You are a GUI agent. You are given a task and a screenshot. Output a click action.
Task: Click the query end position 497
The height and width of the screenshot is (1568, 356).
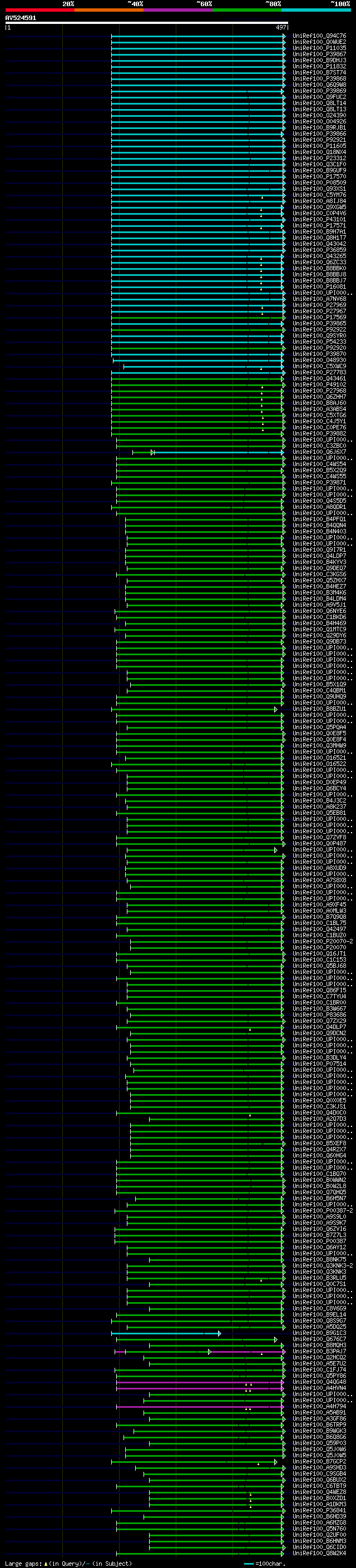pos(280,27)
